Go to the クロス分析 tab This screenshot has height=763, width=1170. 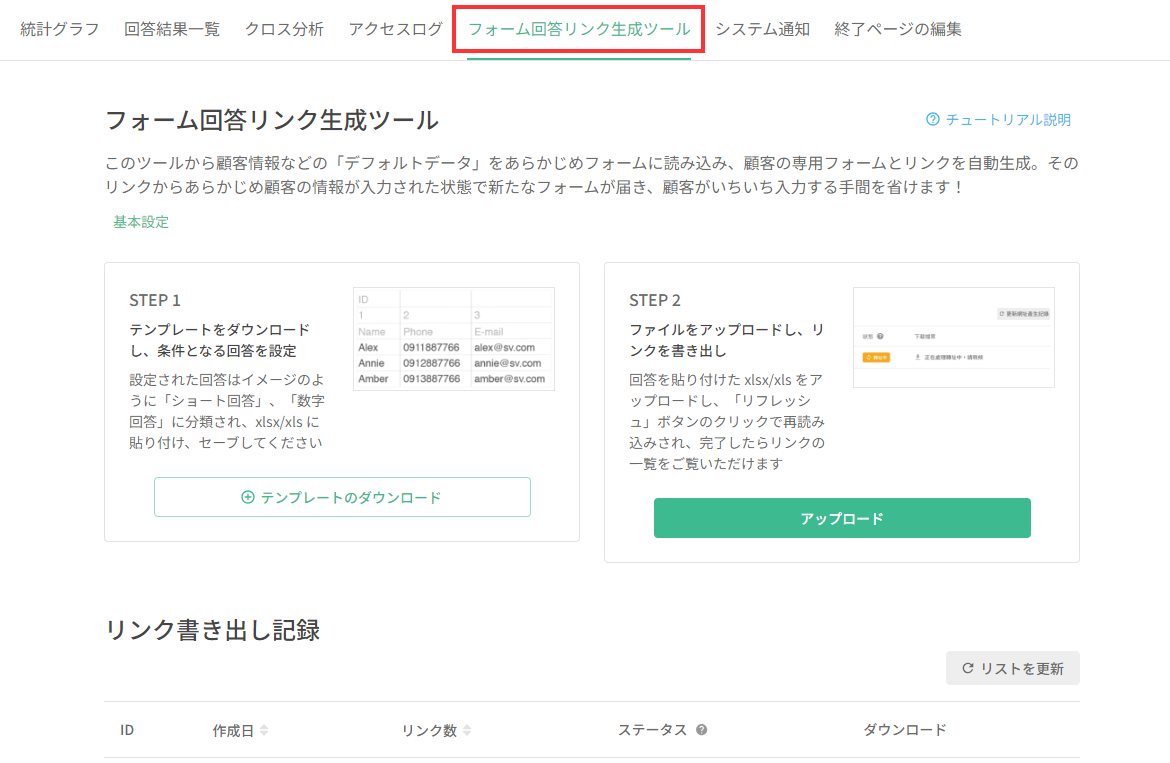point(284,29)
